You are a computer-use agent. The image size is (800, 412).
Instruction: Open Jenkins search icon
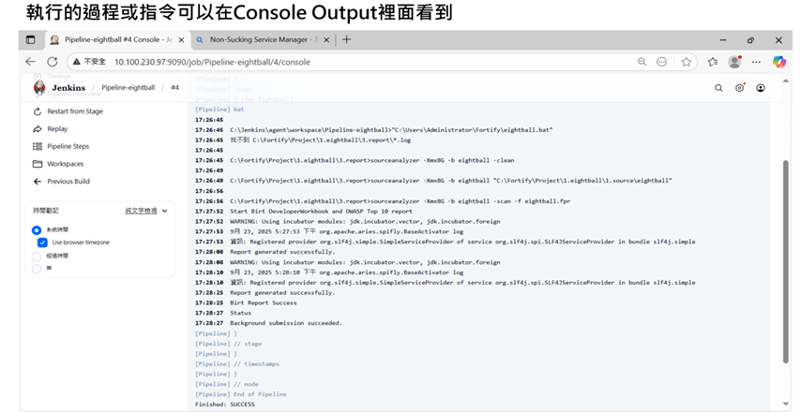click(718, 88)
